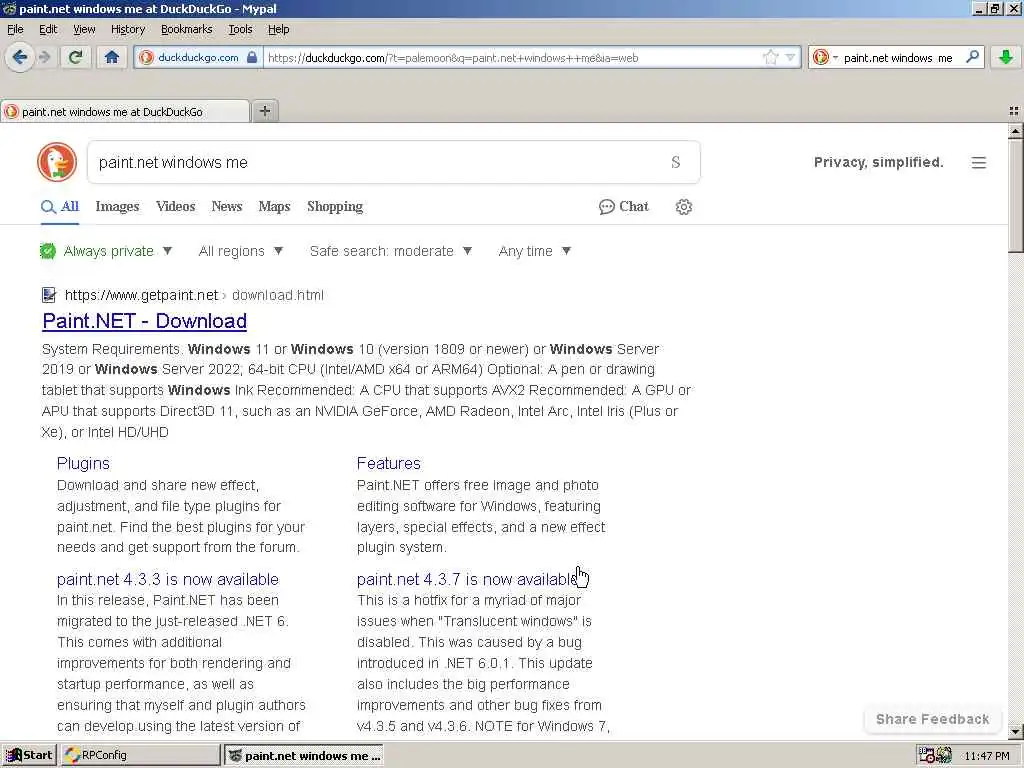Screen dimensions: 1024x768
Task: Go back with the browser back arrow
Action: (x=20, y=57)
